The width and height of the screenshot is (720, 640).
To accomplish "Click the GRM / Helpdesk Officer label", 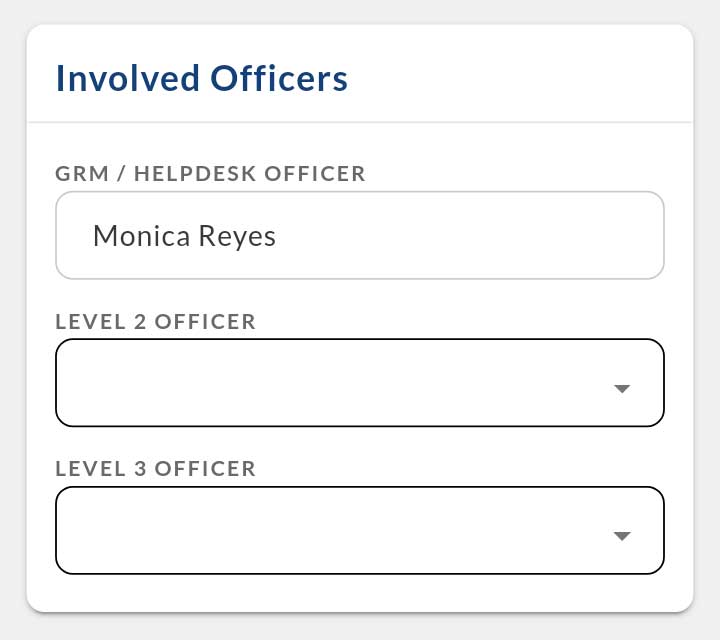I will [211, 174].
